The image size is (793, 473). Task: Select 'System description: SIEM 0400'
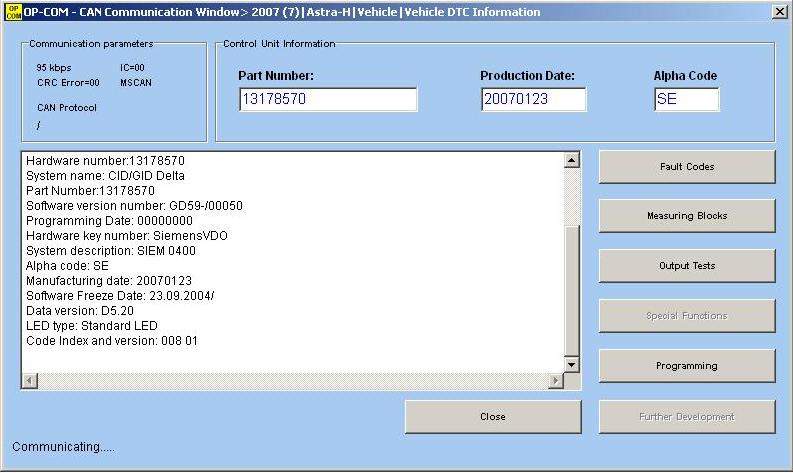click(111, 251)
